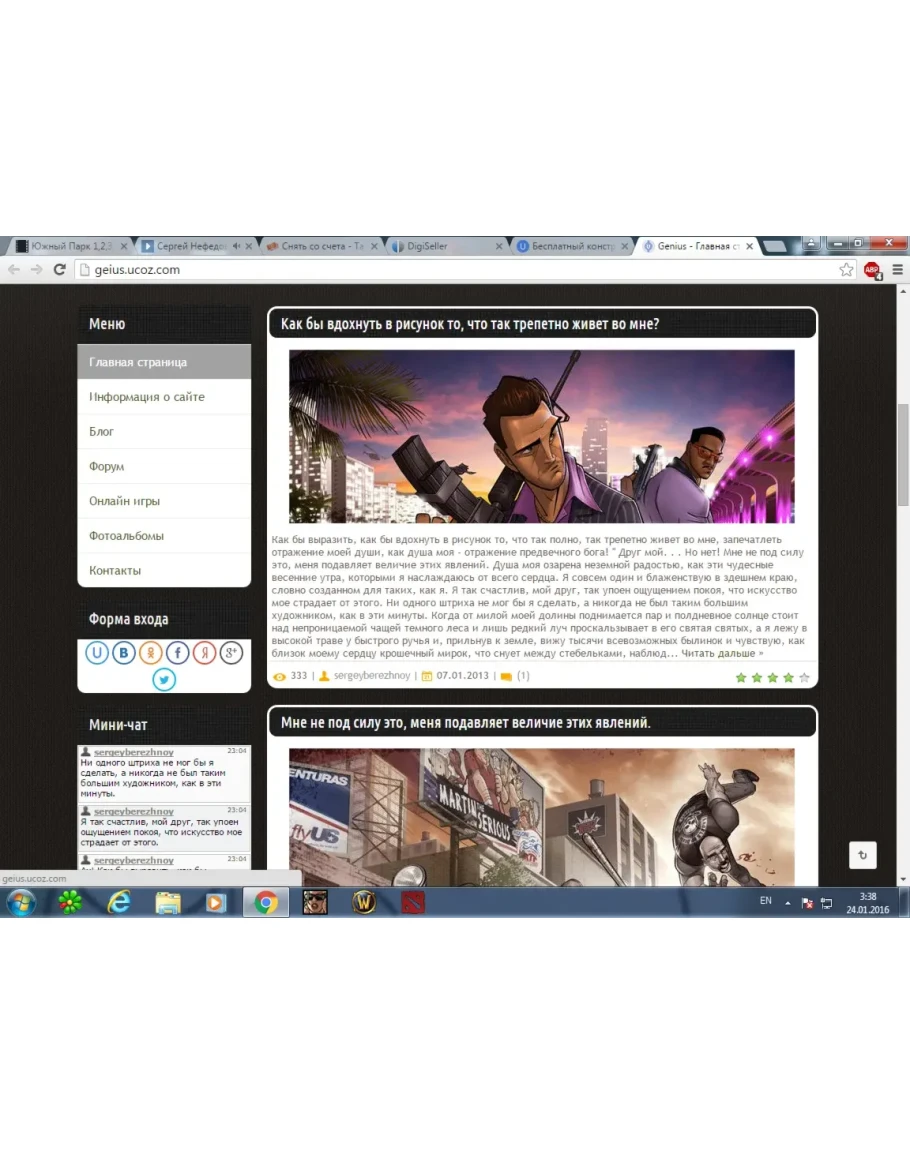Open the first post title link
910x1155 pixels.
pyautogui.click(x=470, y=324)
